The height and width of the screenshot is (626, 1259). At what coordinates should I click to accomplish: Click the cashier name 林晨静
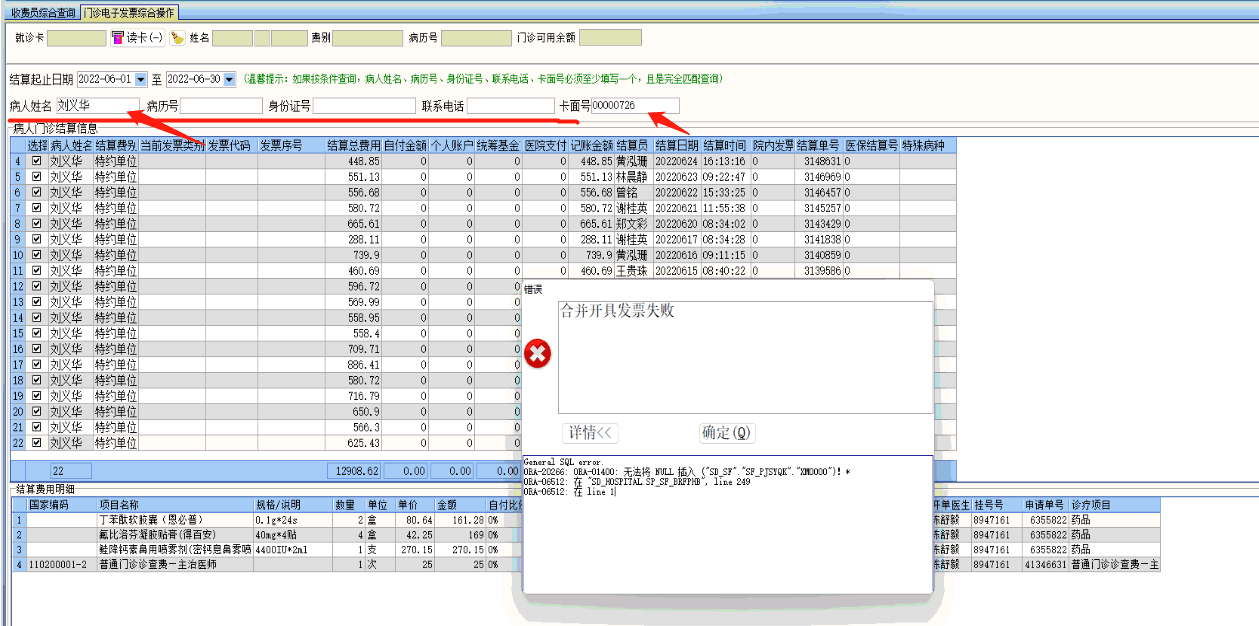coord(634,177)
